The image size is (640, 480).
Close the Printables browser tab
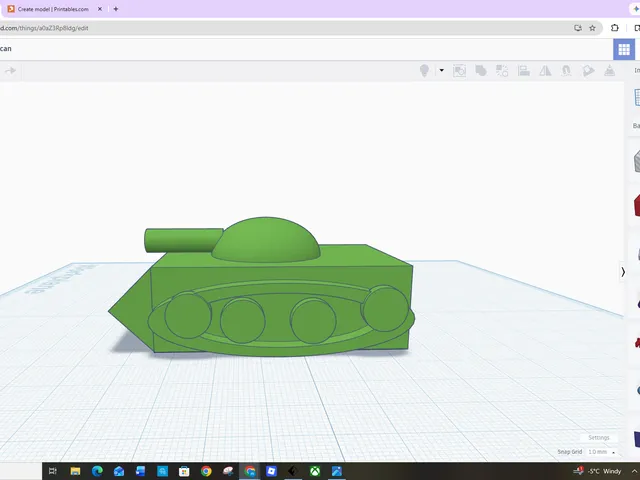[100, 9]
